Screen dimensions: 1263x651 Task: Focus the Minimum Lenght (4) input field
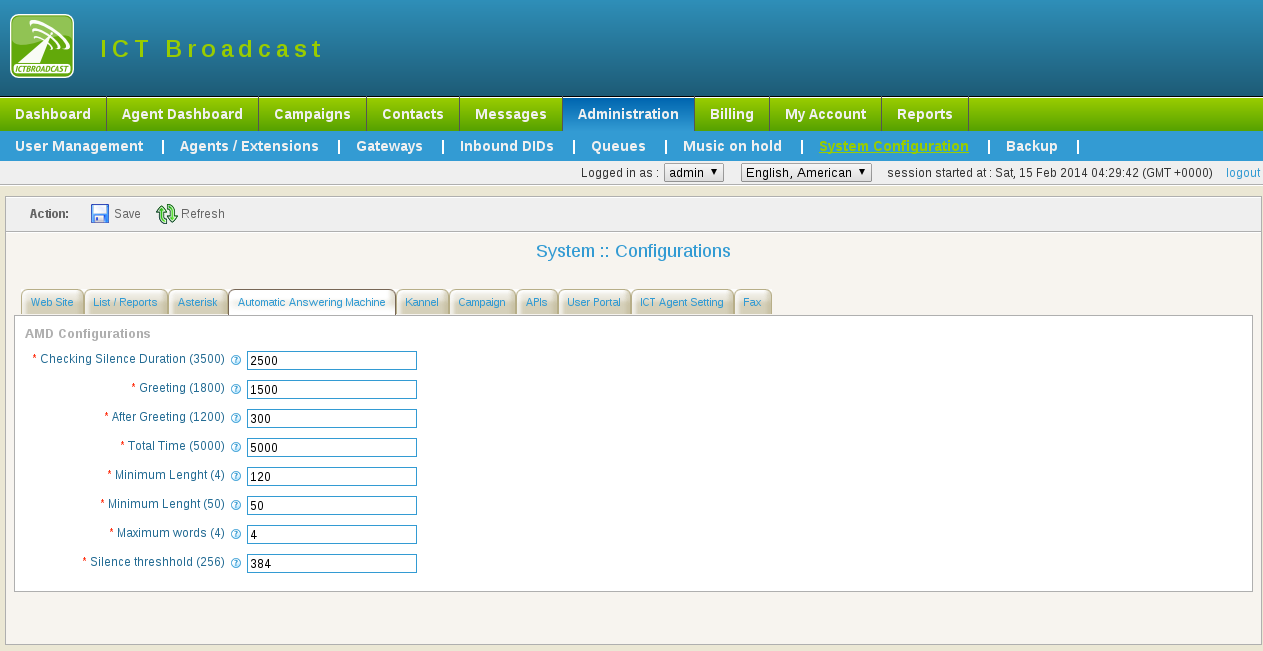pos(332,477)
